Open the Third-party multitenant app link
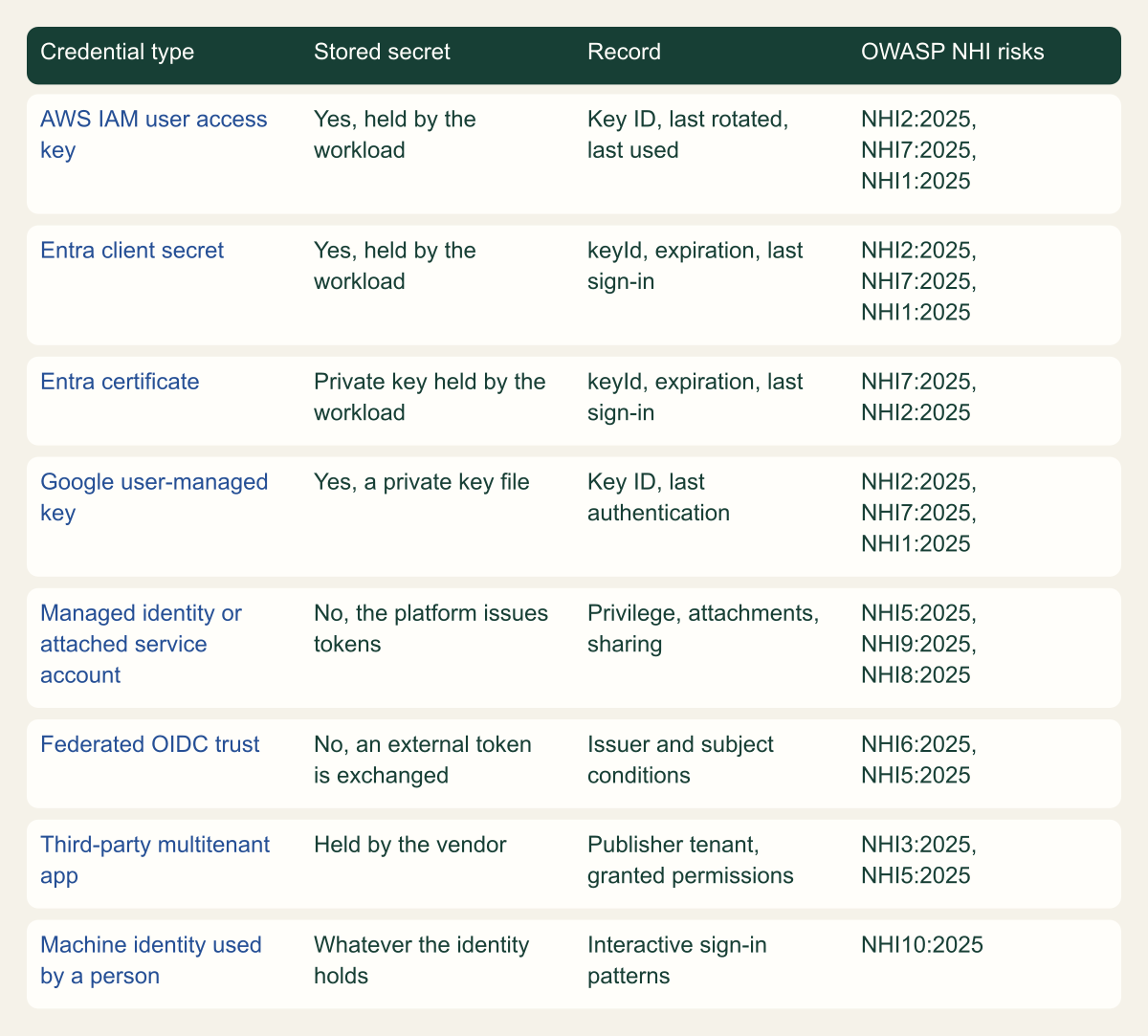Image resolution: width=1148 pixels, height=1036 pixels. coord(155,860)
